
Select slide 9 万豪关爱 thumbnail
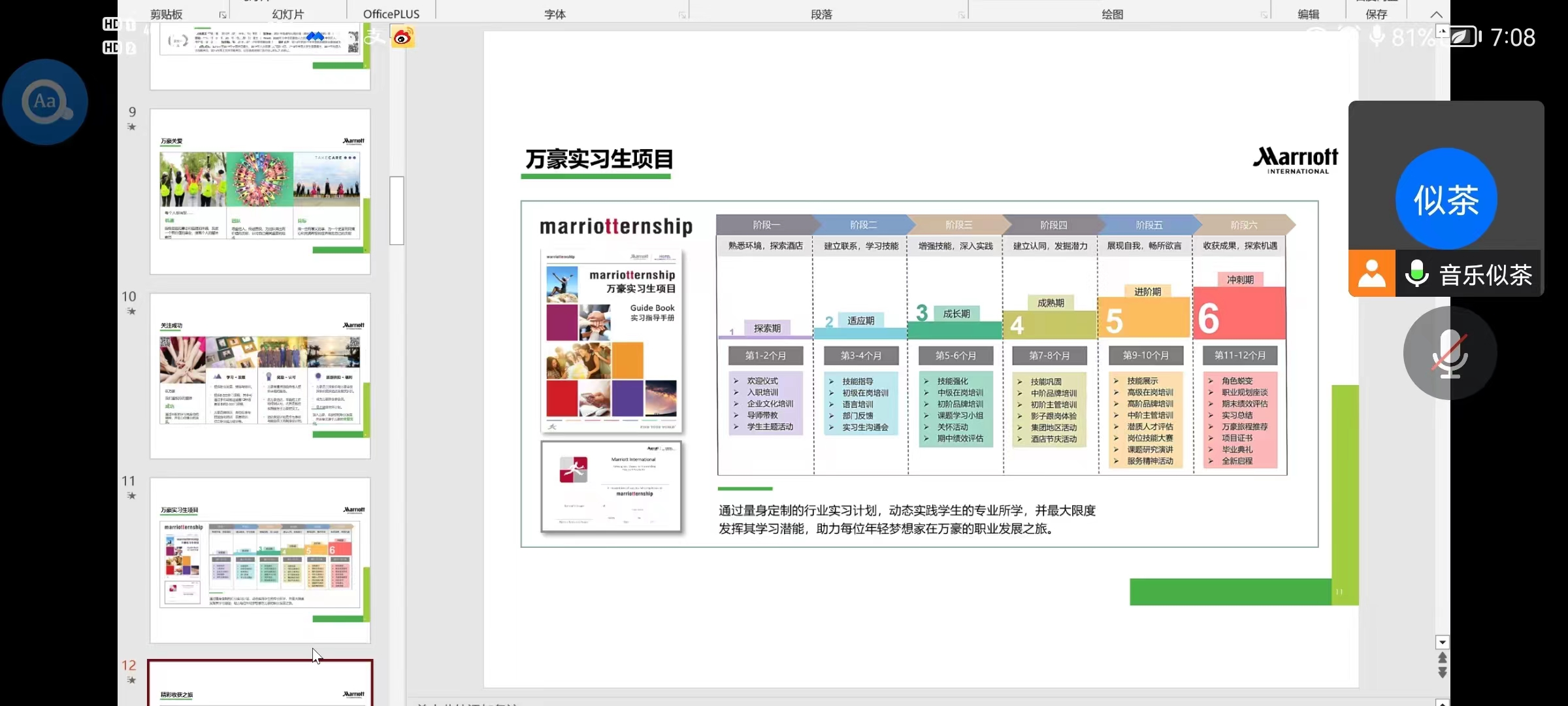point(260,192)
